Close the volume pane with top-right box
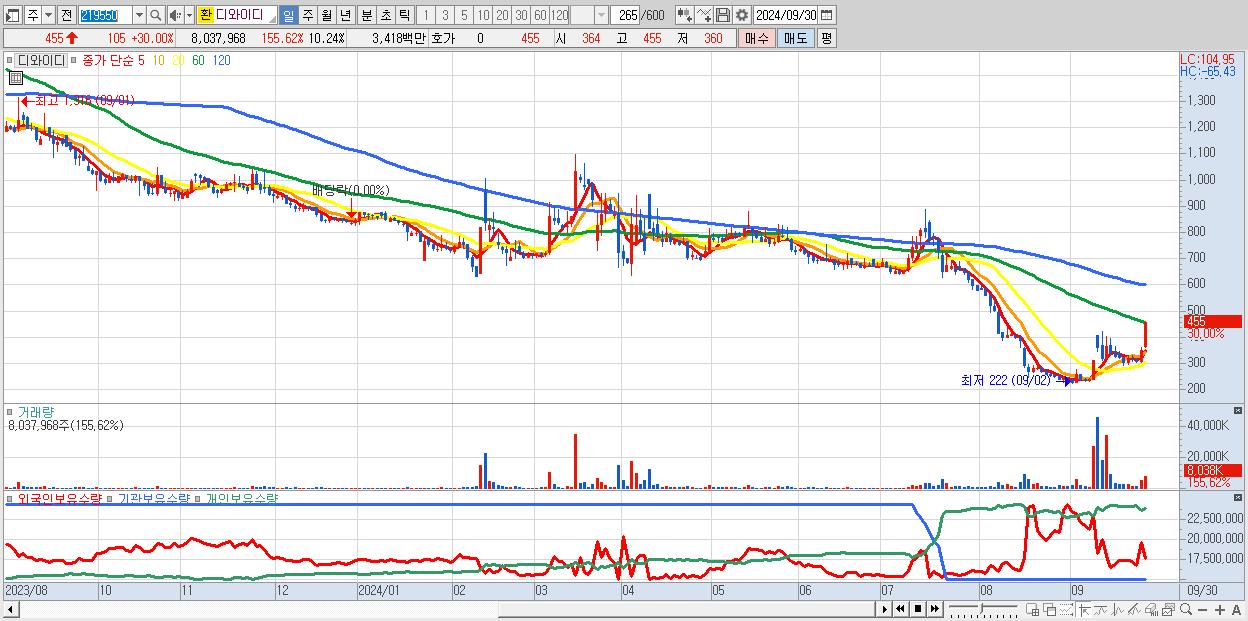1248x621 pixels. (x=1240, y=411)
